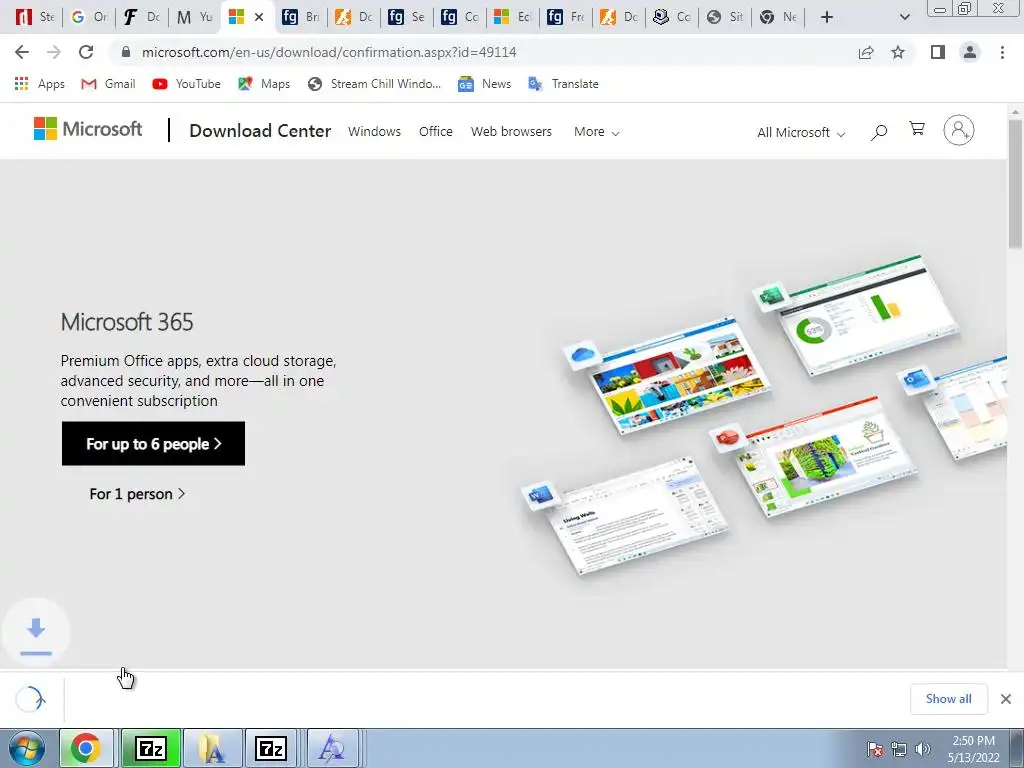Switch to the Microsoft Ed tab
The width and height of the screenshot is (1024, 768).
[x=512, y=17]
